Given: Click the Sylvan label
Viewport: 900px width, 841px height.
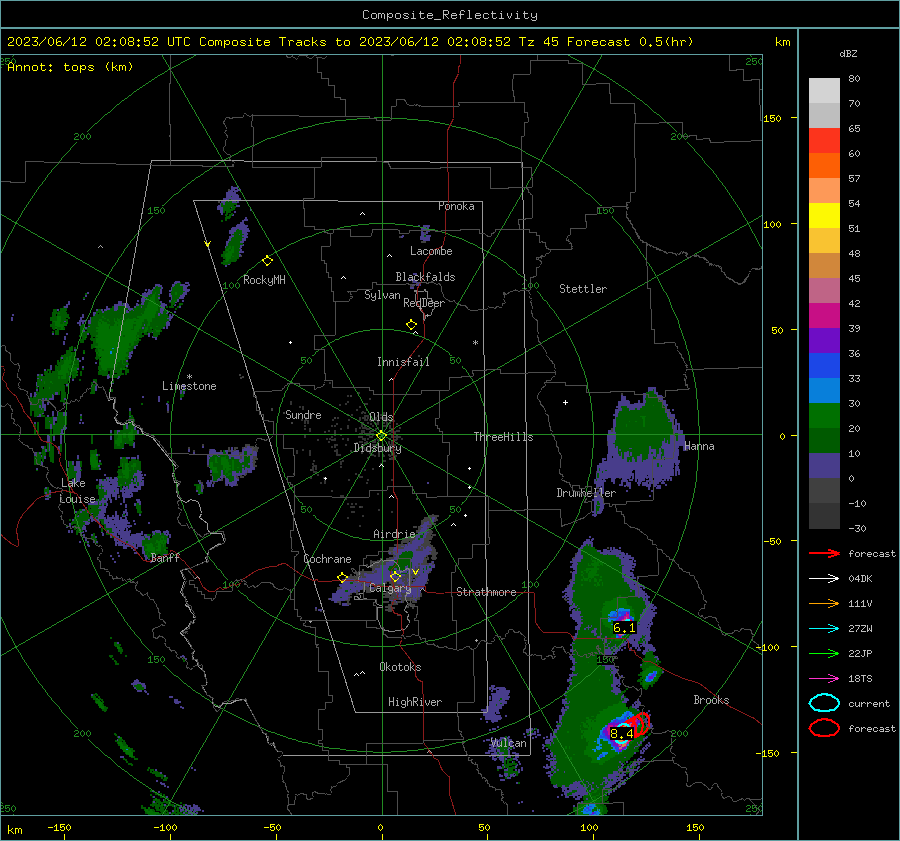Looking at the screenshot, I should pyautogui.click(x=382, y=295).
